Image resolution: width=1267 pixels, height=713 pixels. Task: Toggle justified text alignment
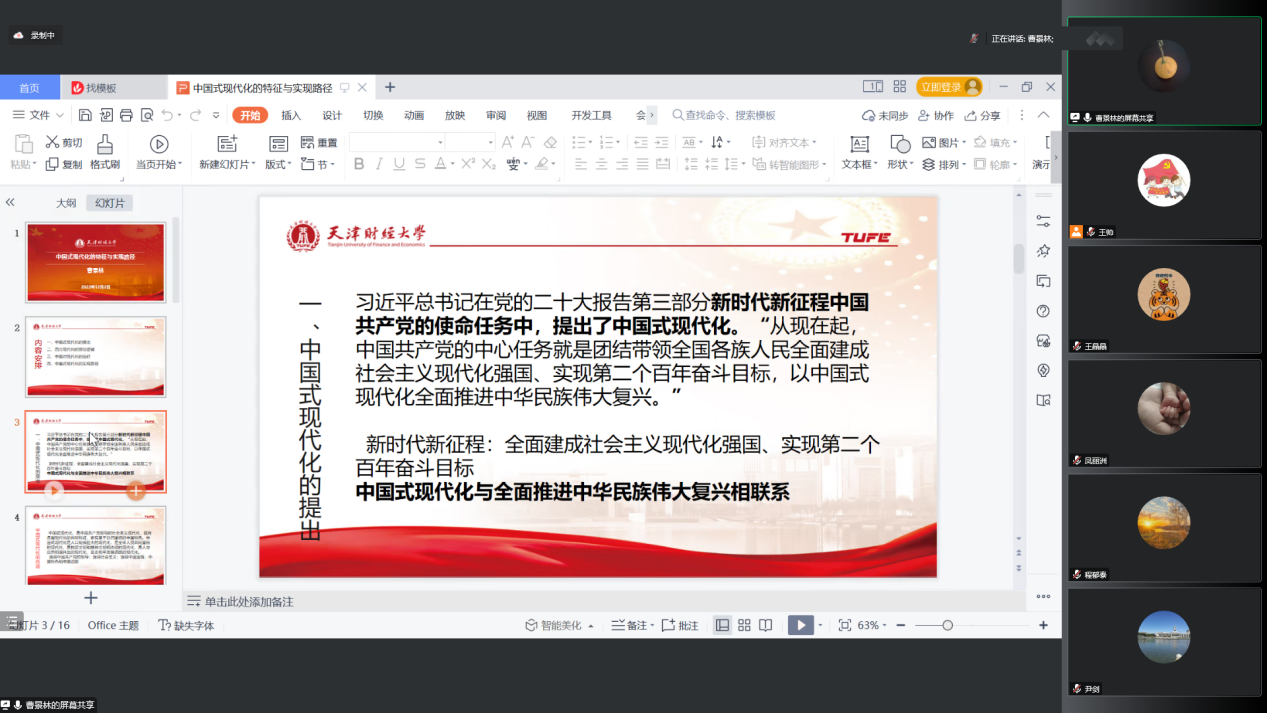pyautogui.click(x=642, y=164)
